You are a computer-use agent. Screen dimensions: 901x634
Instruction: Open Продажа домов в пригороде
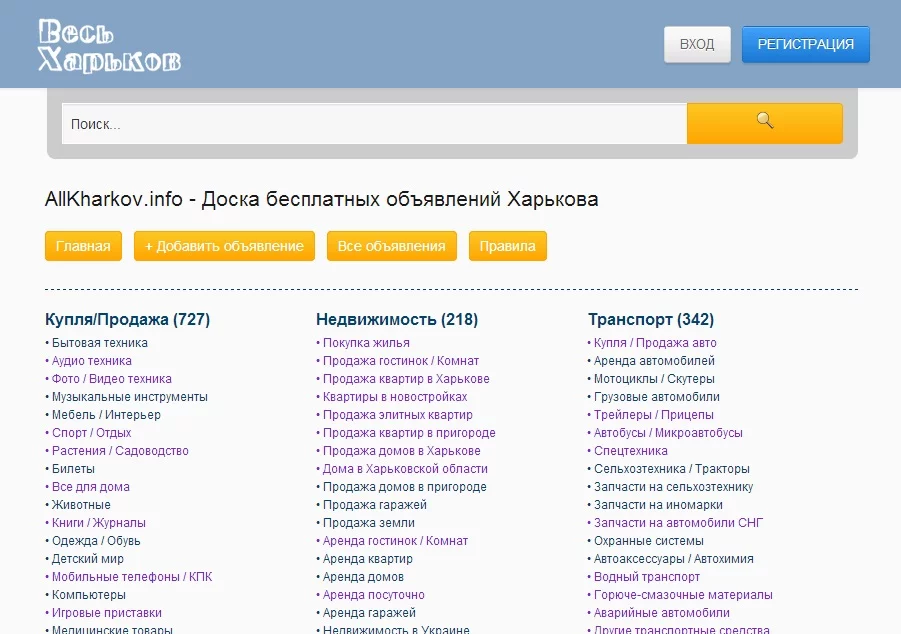[405, 487]
